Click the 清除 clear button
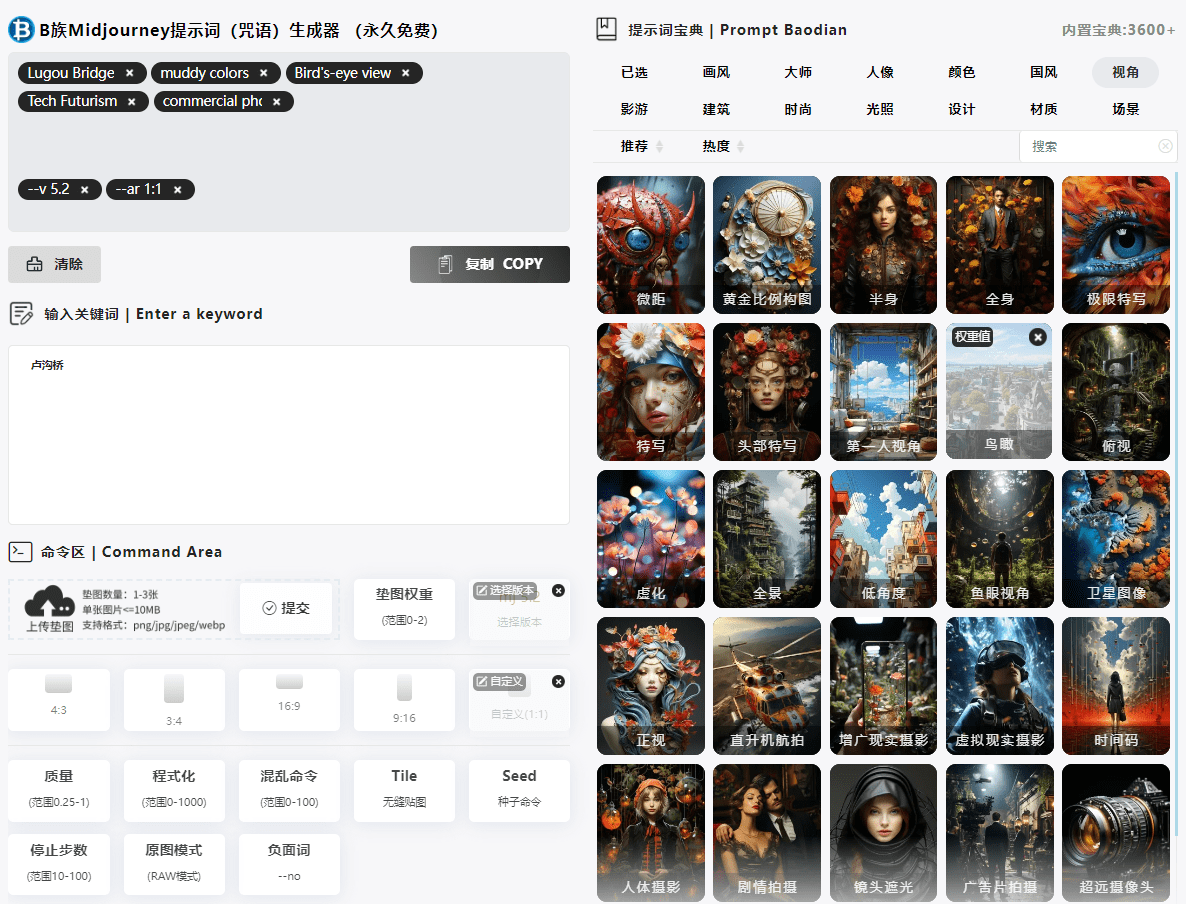1186x904 pixels. tap(55, 265)
